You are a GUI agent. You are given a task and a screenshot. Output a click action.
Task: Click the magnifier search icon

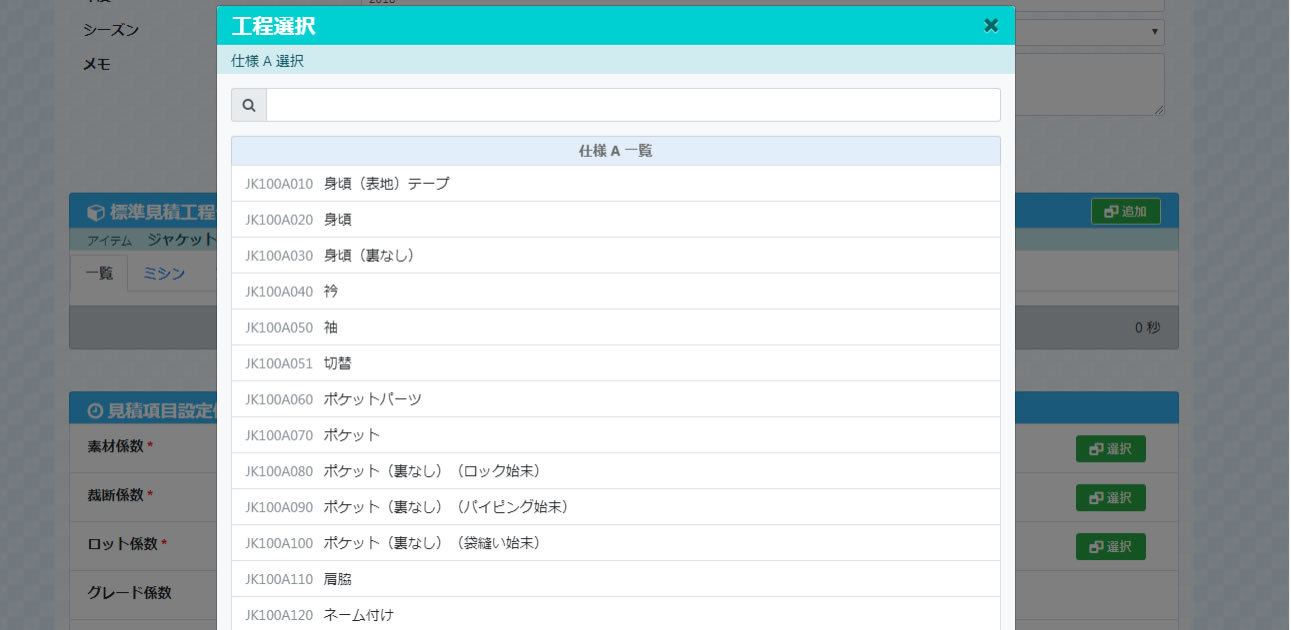coord(249,105)
